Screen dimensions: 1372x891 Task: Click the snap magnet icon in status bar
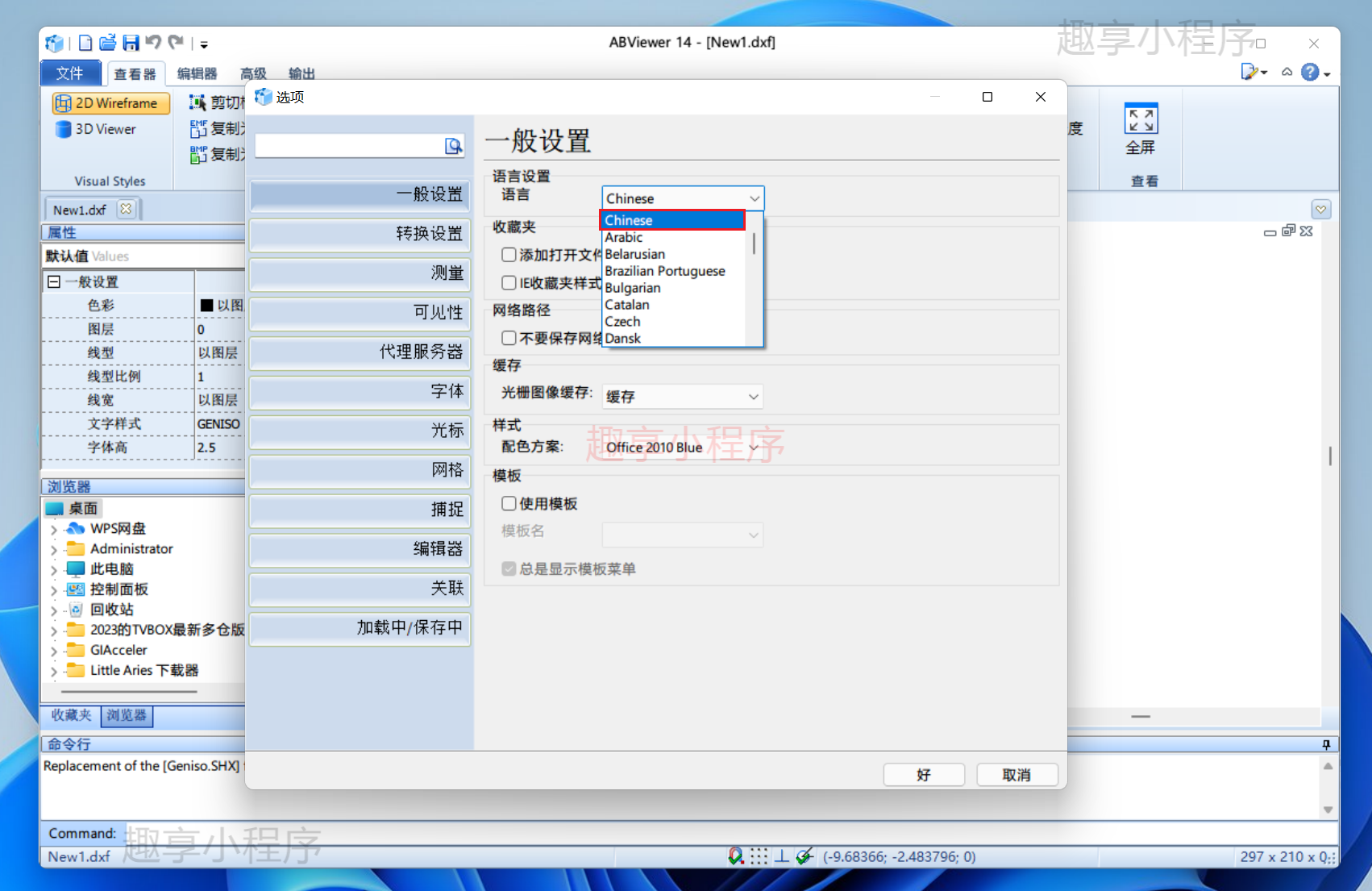click(x=735, y=856)
